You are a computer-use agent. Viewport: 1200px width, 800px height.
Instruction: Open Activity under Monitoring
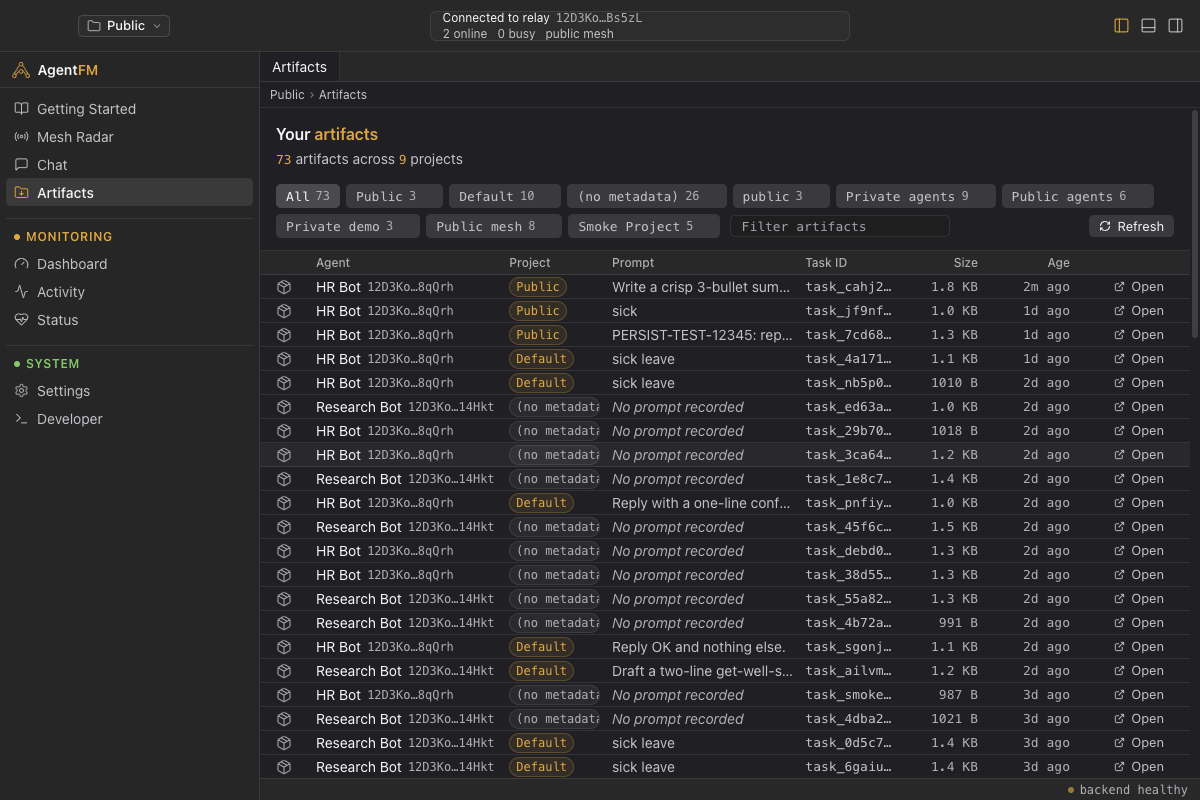(x=129, y=292)
